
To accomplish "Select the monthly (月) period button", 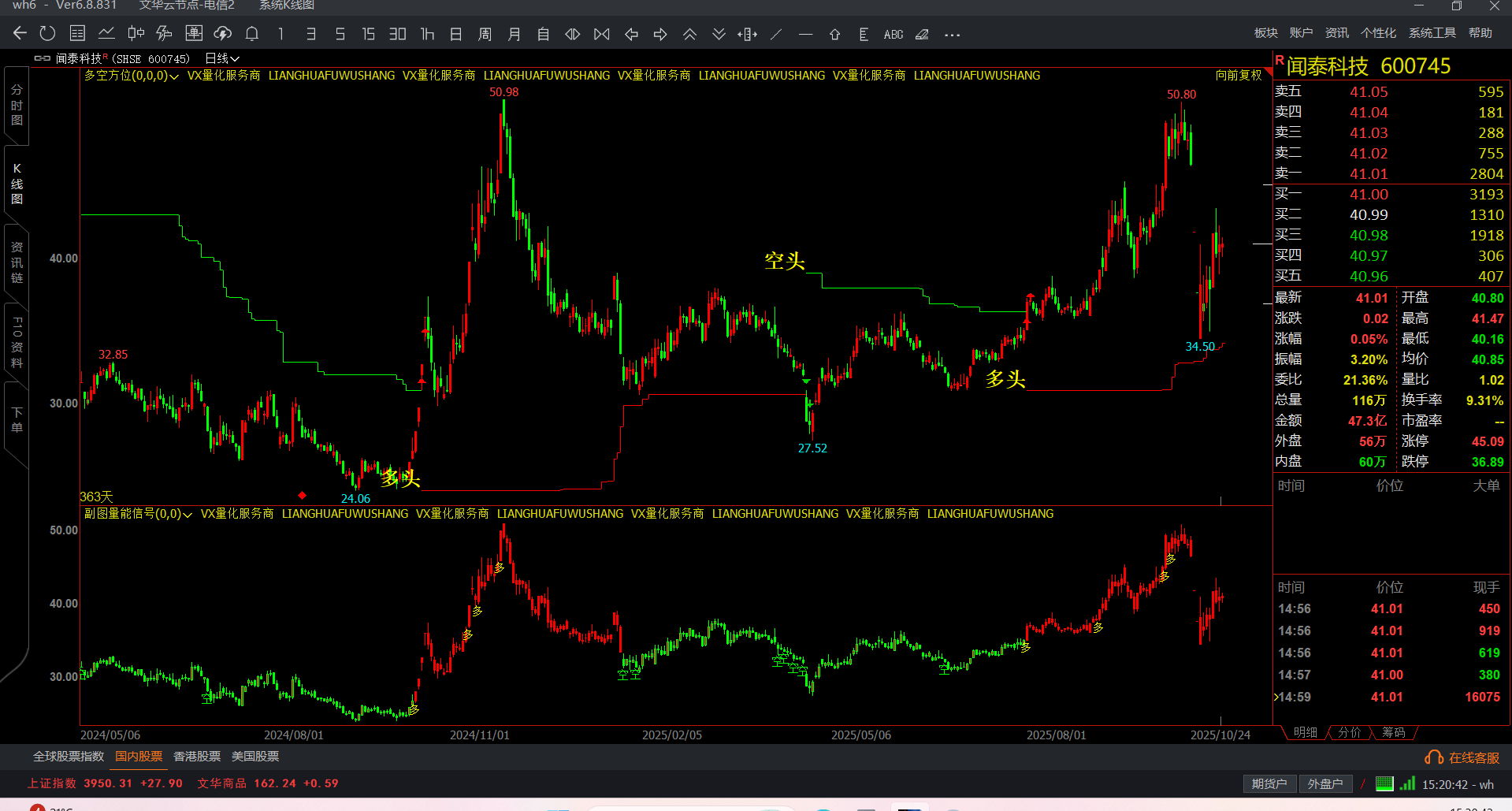I will click(x=514, y=34).
